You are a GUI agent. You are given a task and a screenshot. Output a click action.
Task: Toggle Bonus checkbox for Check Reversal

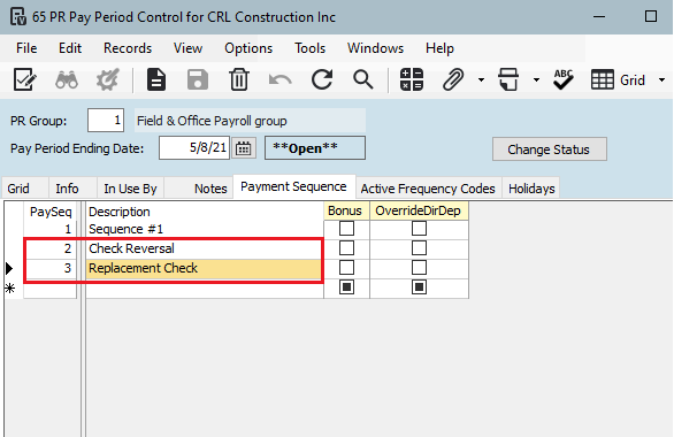(x=346, y=248)
